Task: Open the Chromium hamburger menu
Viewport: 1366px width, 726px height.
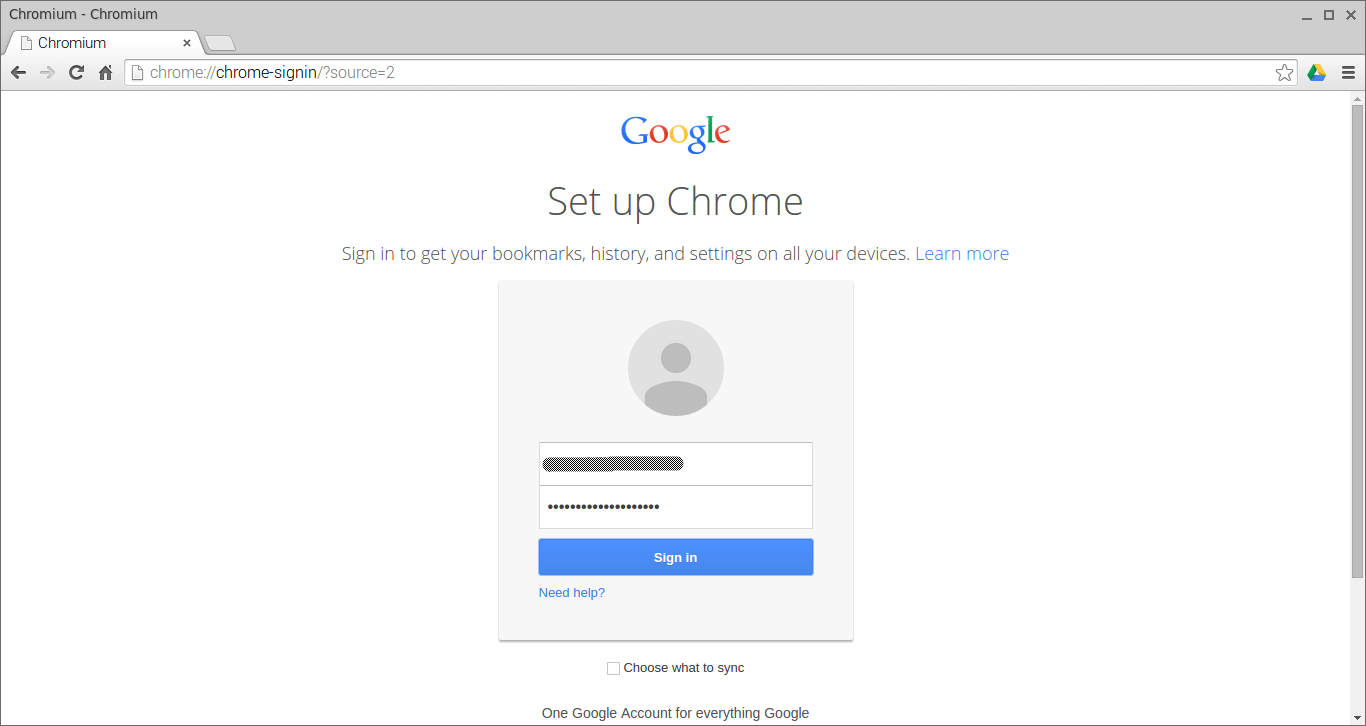Action: coord(1348,72)
